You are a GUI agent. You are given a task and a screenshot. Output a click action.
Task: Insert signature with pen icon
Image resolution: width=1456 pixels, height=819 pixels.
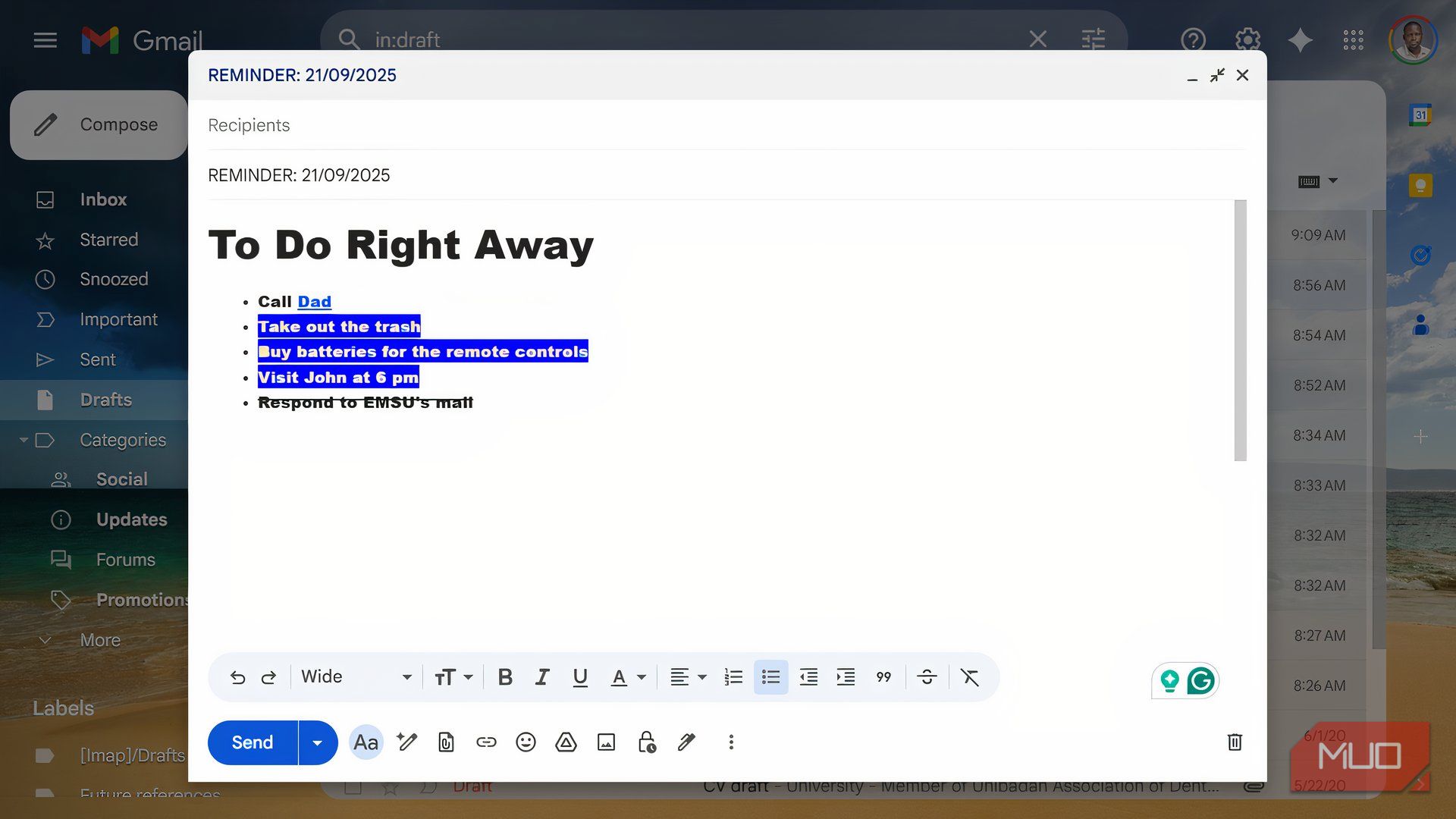click(686, 742)
